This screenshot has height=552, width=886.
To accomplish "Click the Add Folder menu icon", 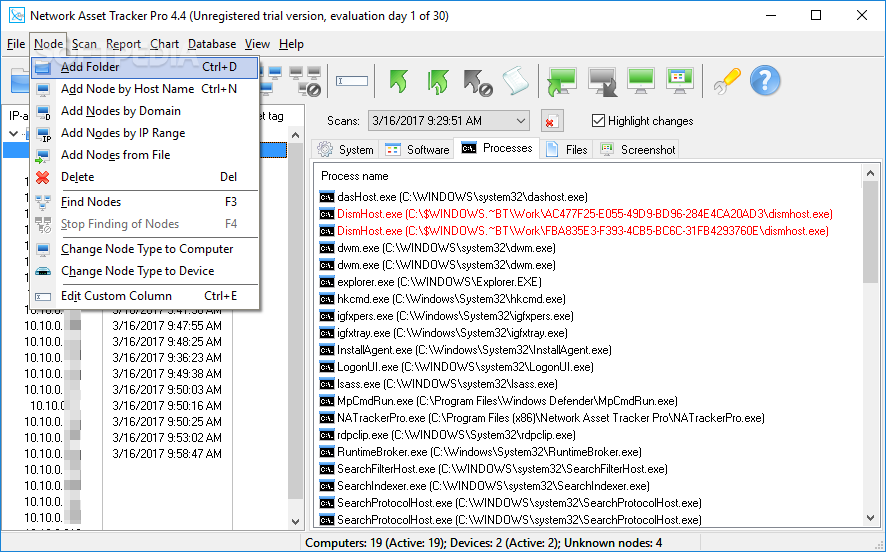I will 43,67.
